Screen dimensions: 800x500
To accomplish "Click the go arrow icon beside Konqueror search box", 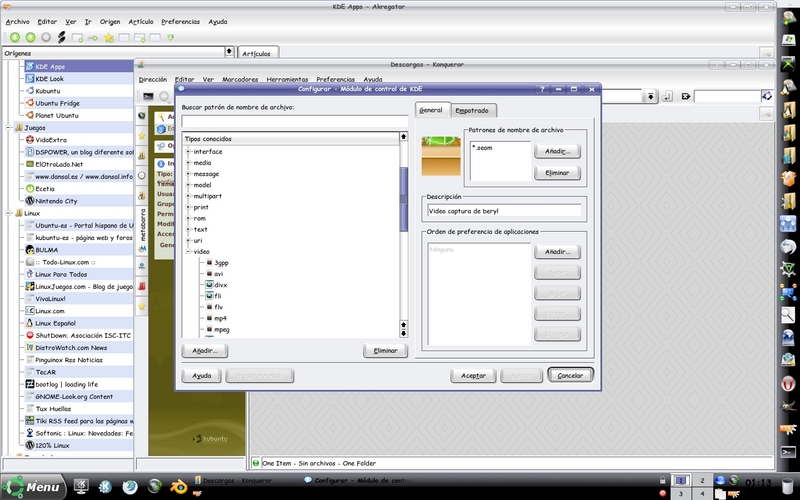I will point(686,96).
